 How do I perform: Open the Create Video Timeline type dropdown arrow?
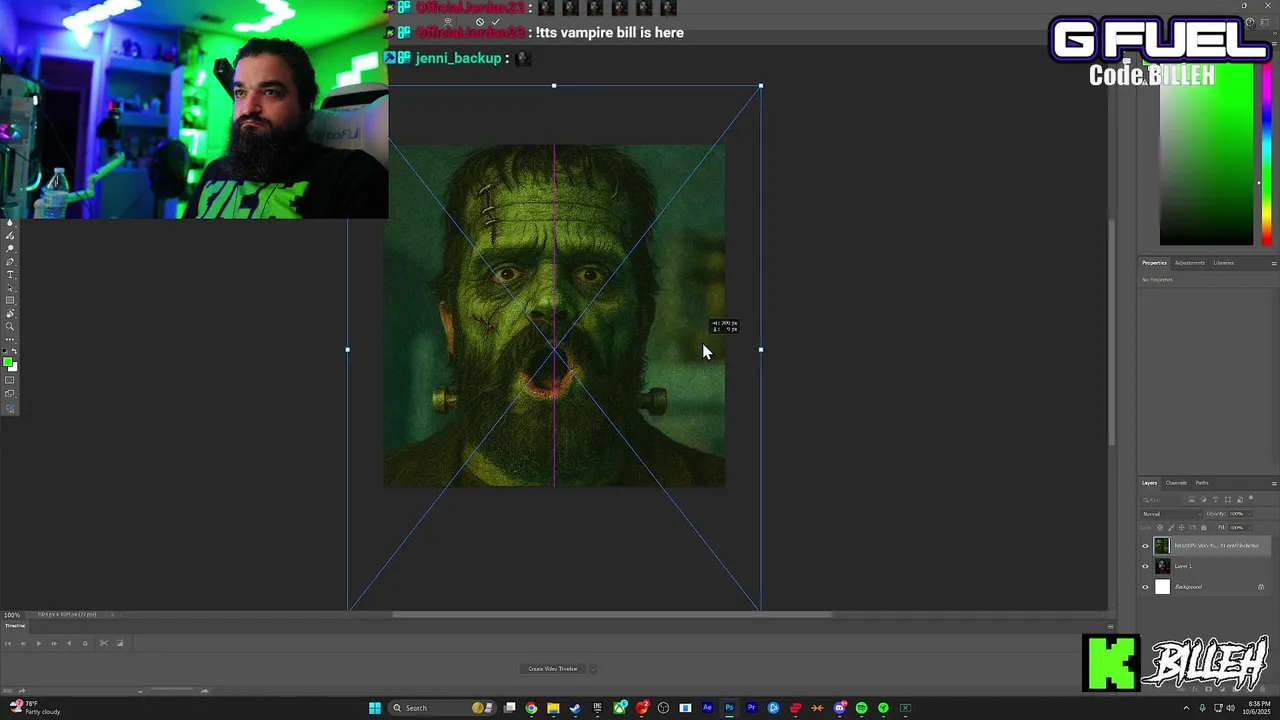[x=592, y=669]
